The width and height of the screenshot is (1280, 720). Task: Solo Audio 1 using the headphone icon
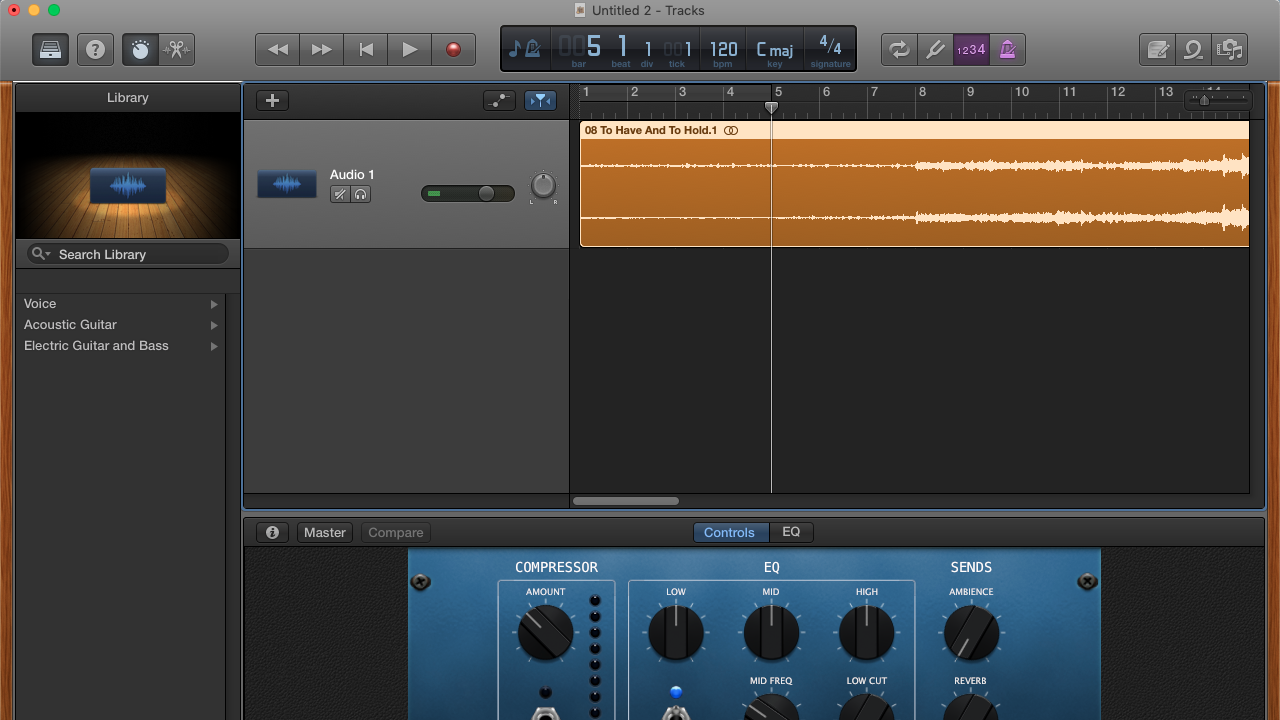(360, 193)
